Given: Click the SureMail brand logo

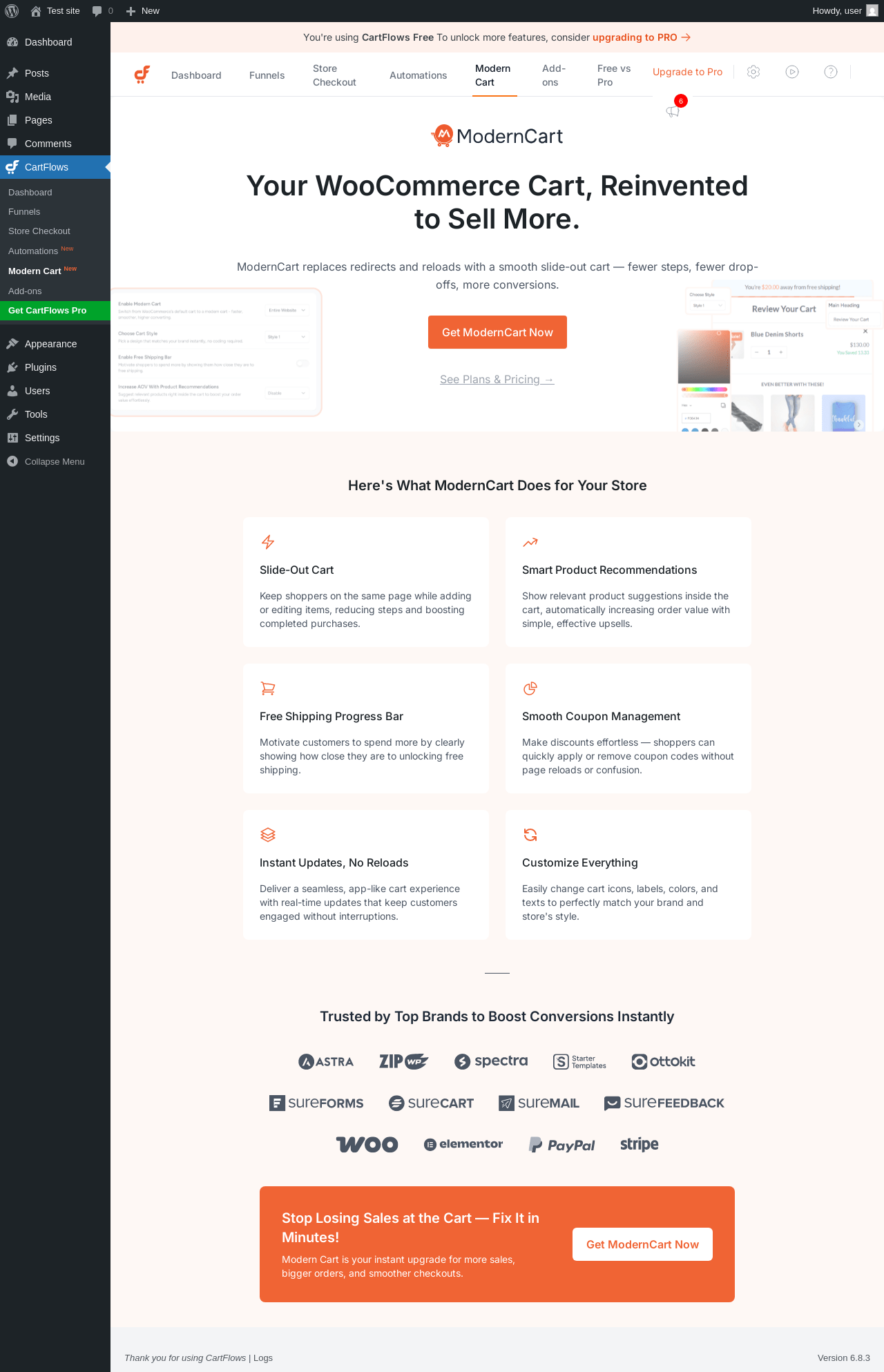Looking at the screenshot, I should 539,1103.
